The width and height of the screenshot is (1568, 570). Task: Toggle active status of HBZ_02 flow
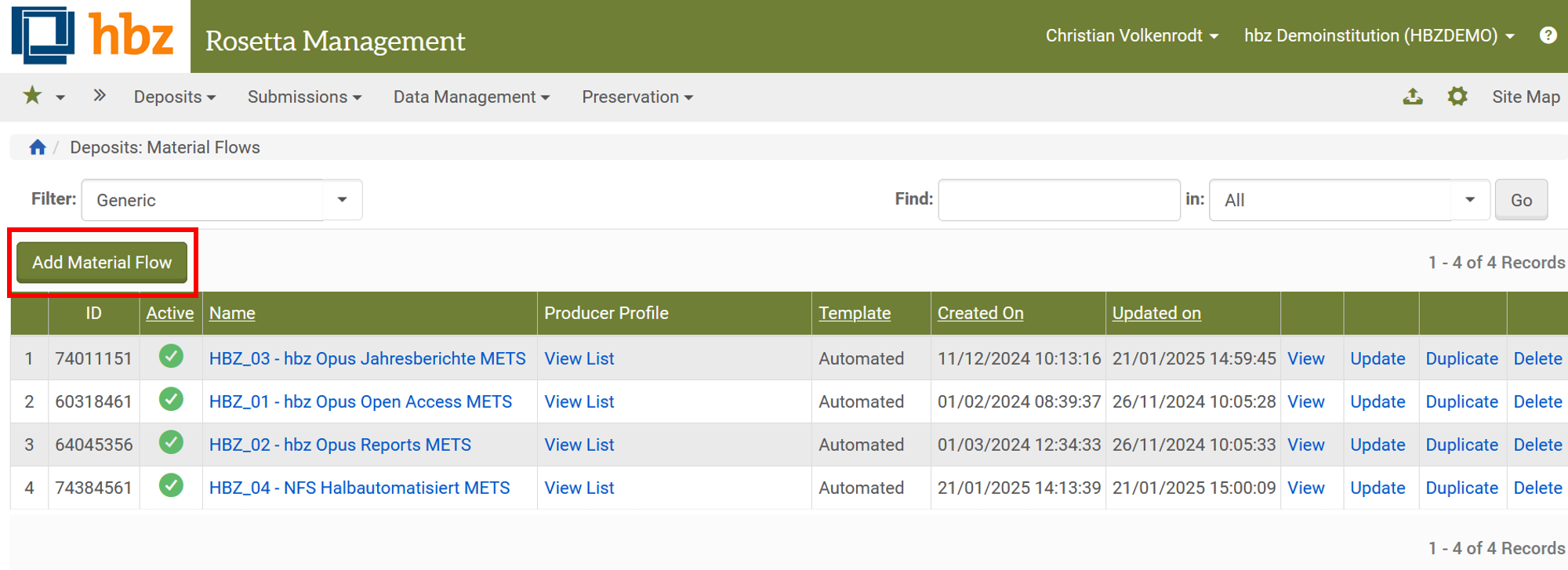tap(171, 443)
